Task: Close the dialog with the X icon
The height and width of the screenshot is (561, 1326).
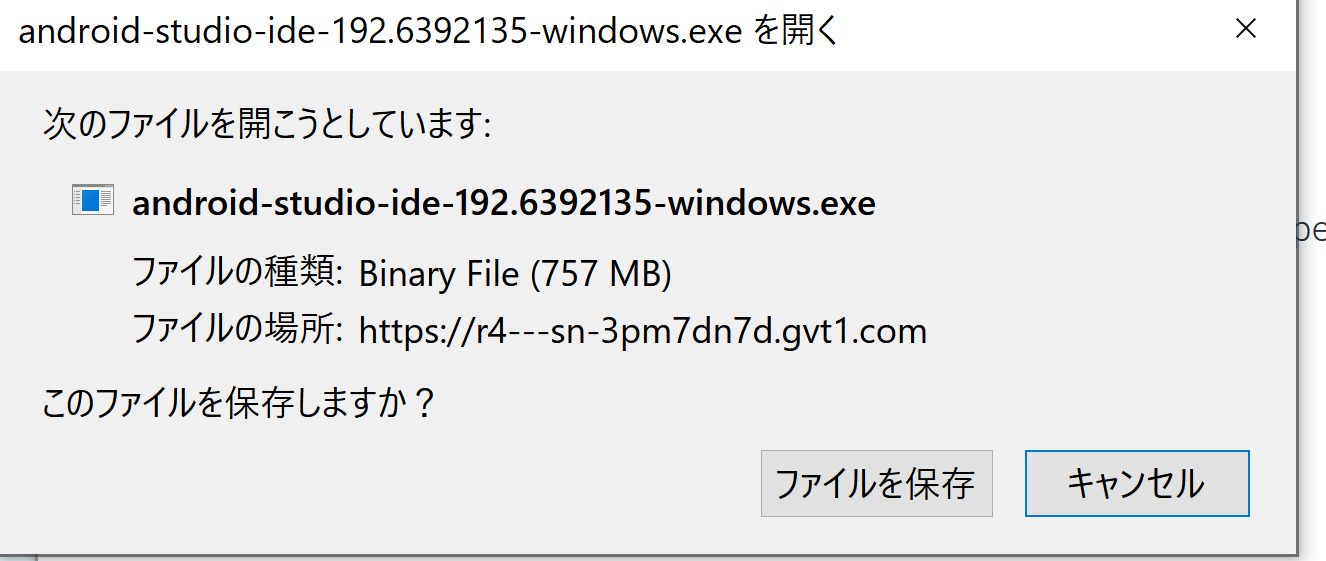Action: click(x=1245, y=29)
